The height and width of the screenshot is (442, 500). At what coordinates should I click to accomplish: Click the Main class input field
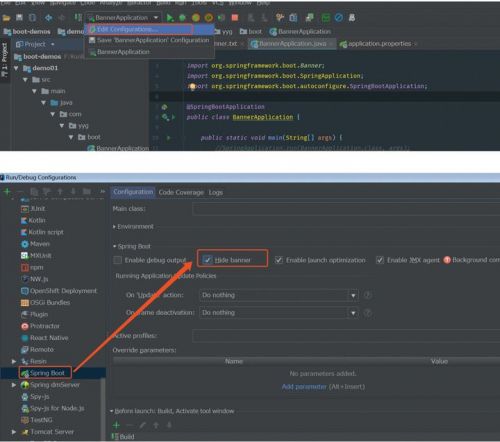[346, 209]
